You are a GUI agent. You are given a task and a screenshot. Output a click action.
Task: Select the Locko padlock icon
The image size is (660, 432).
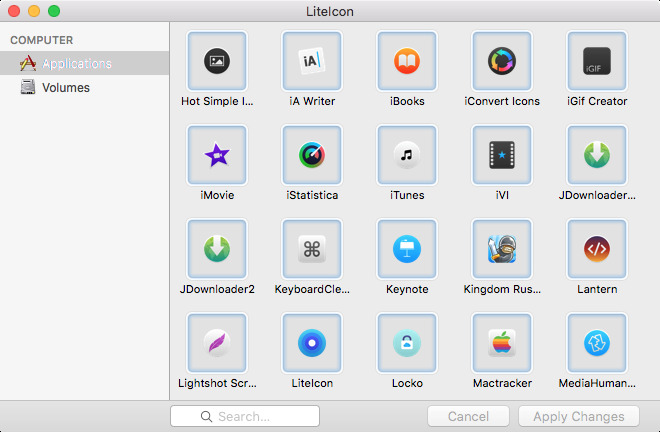[x=407, y=343]
